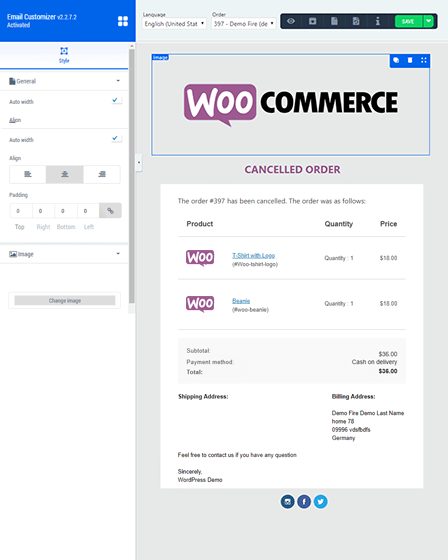Click the Billing Address heading
This screenshot has height=560, width=448.
353,397
